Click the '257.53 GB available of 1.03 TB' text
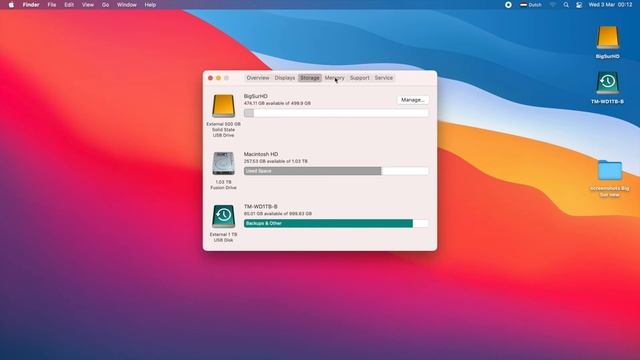Screen dimensions: 640x360 tap(276, 161)
